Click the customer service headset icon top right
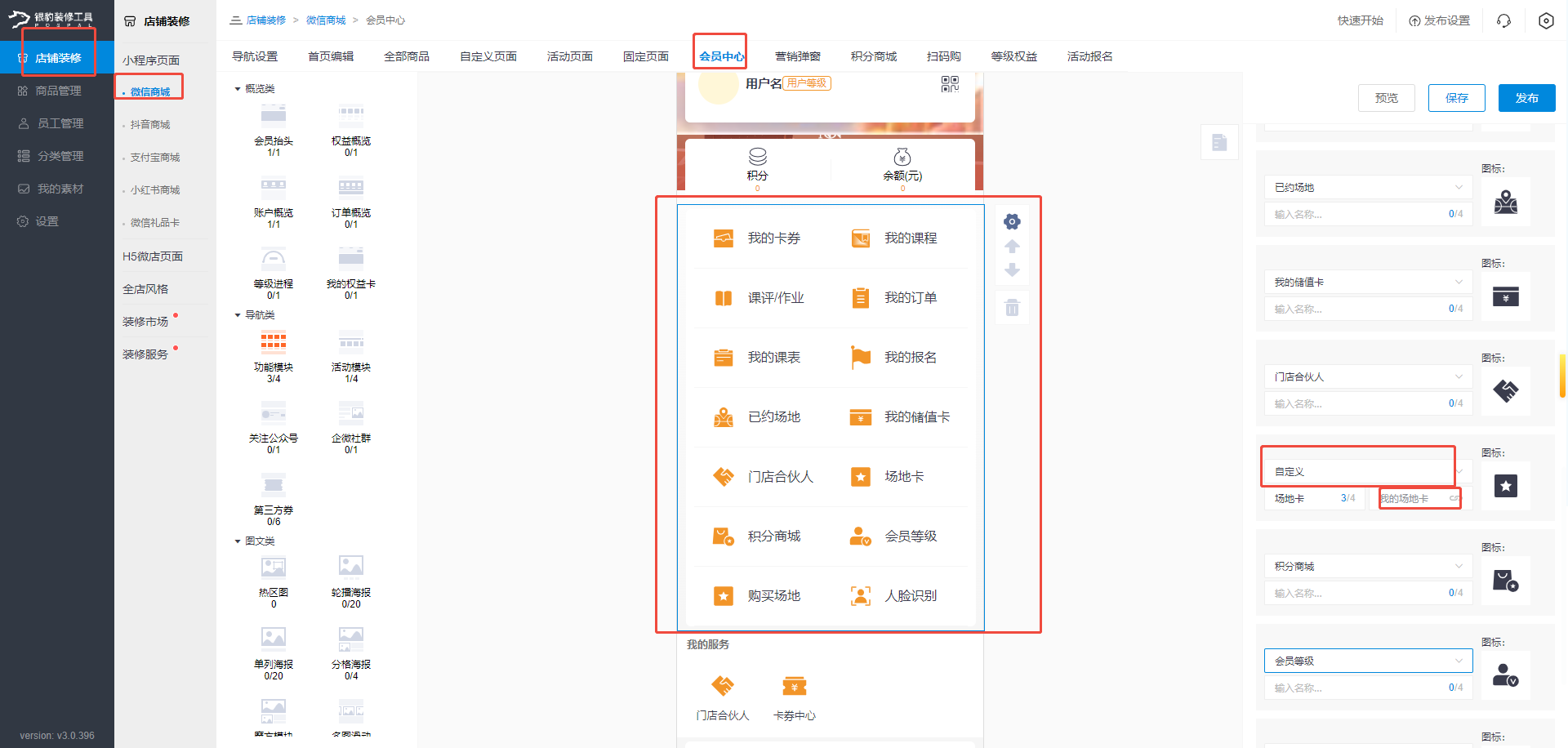 coord(1503,20)
